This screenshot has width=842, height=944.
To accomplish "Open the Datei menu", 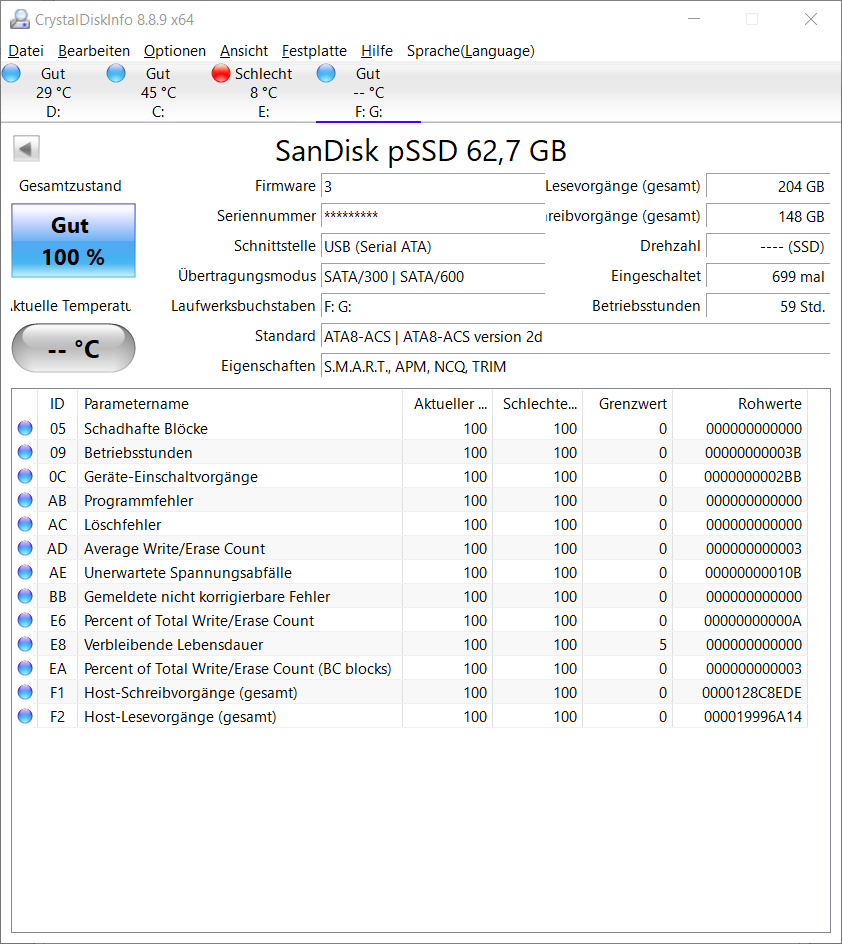I will click(26, 51).
